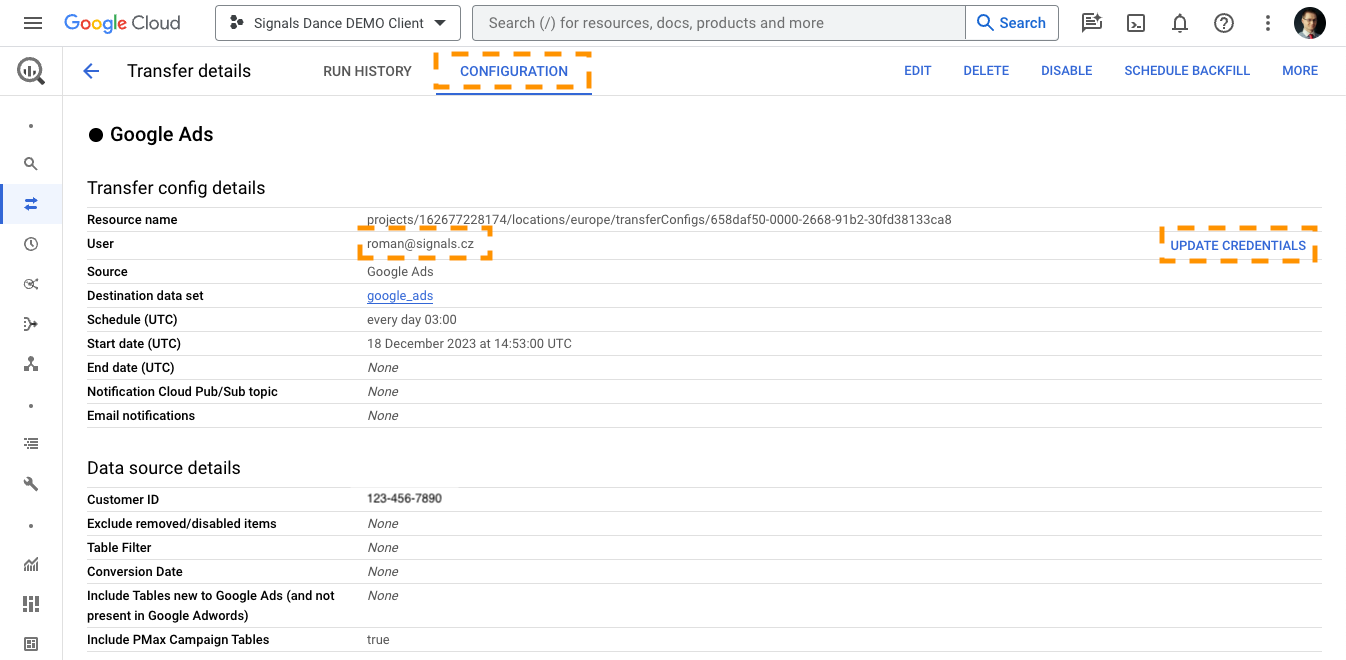Click the Source 'Google Ads' value

(x=400, y=272)
